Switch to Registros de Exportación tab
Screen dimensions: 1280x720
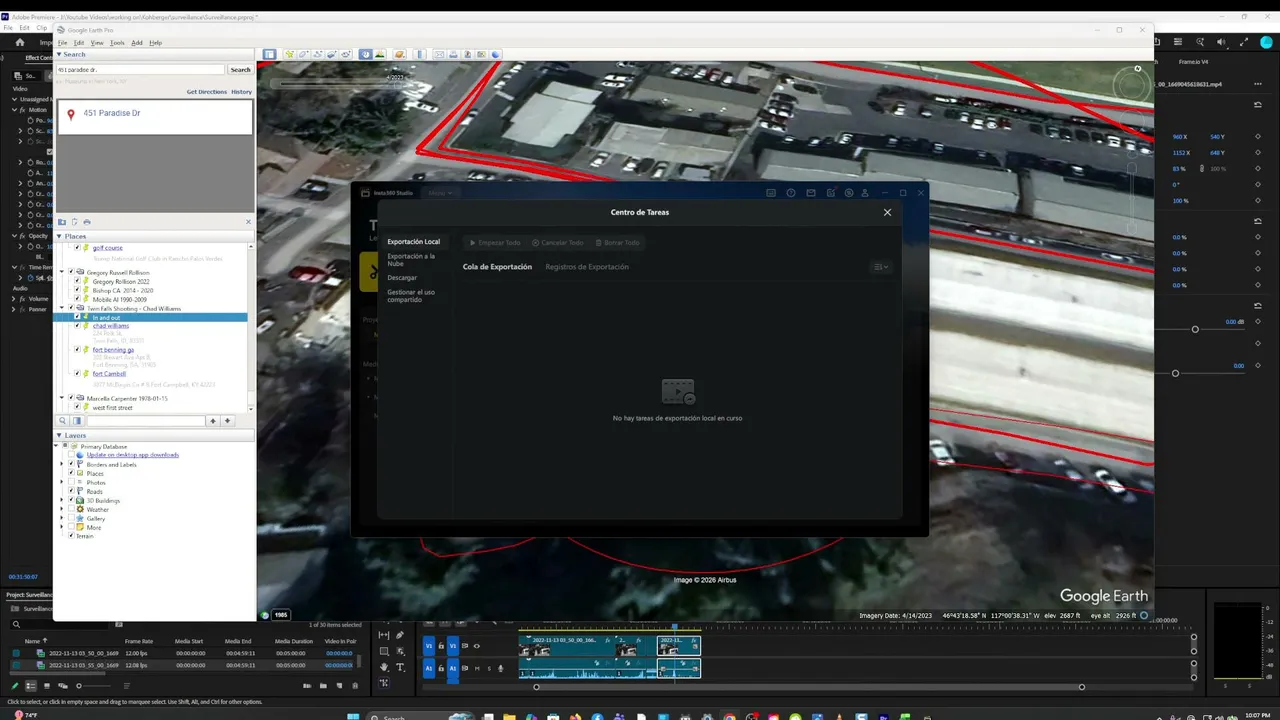587,267
